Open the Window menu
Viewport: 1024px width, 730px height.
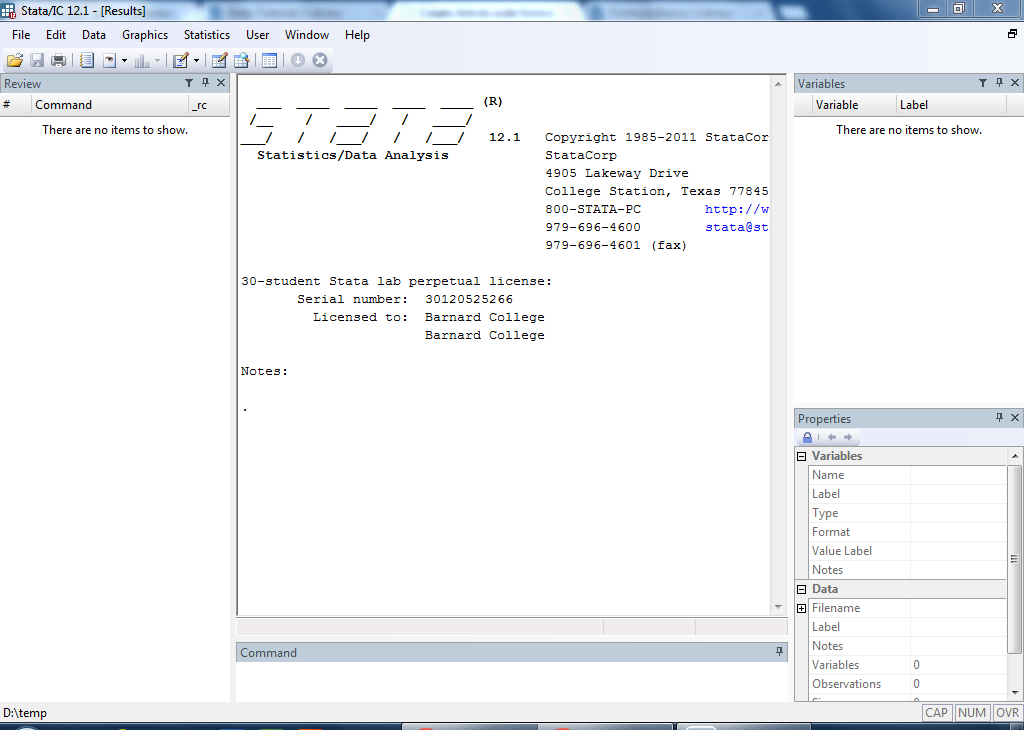pos(307,35)
